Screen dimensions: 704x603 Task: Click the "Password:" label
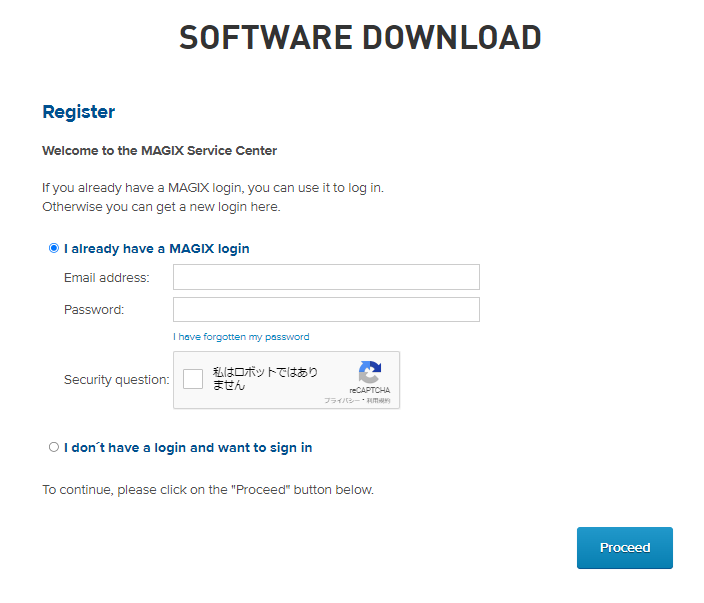tap(94, 310)
